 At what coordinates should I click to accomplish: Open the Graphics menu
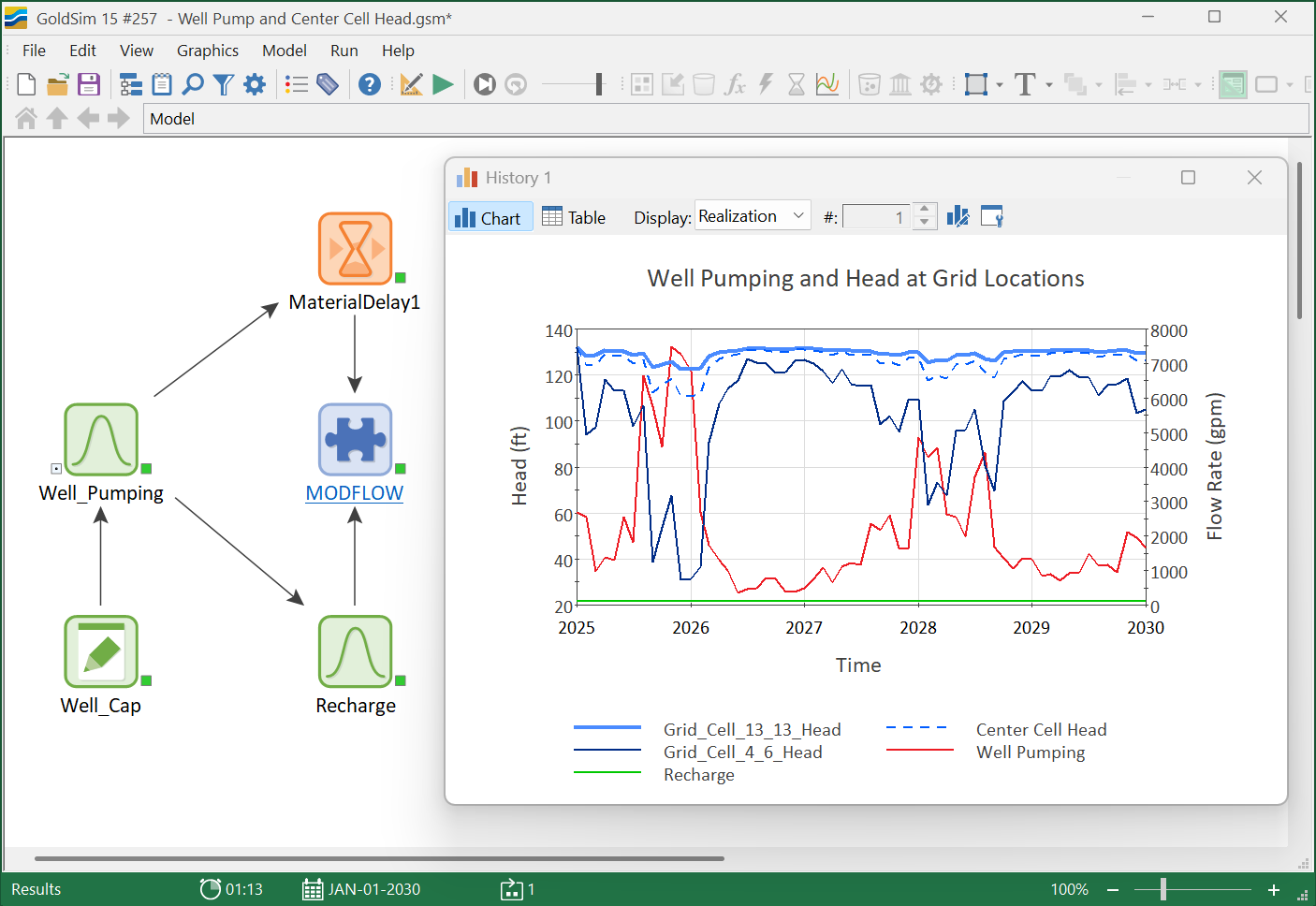(x=207, y=51)
